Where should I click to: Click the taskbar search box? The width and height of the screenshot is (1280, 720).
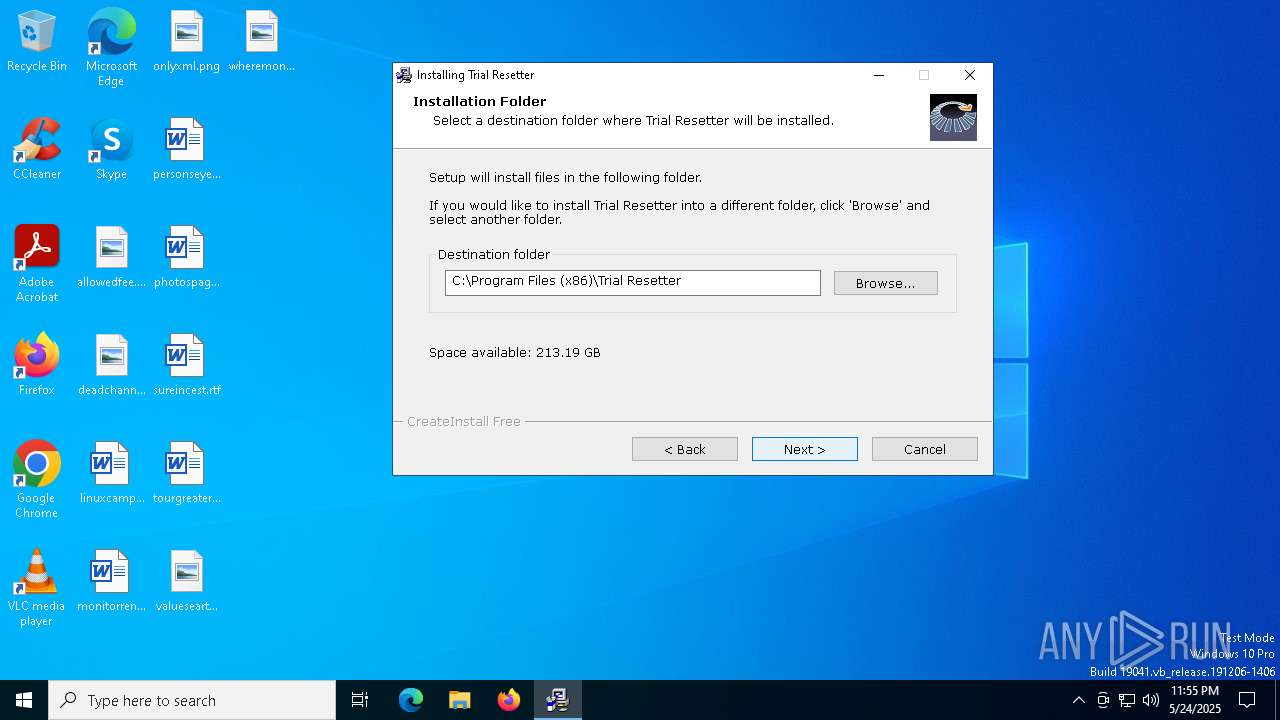pyautogui.click(x=192, y=700)
